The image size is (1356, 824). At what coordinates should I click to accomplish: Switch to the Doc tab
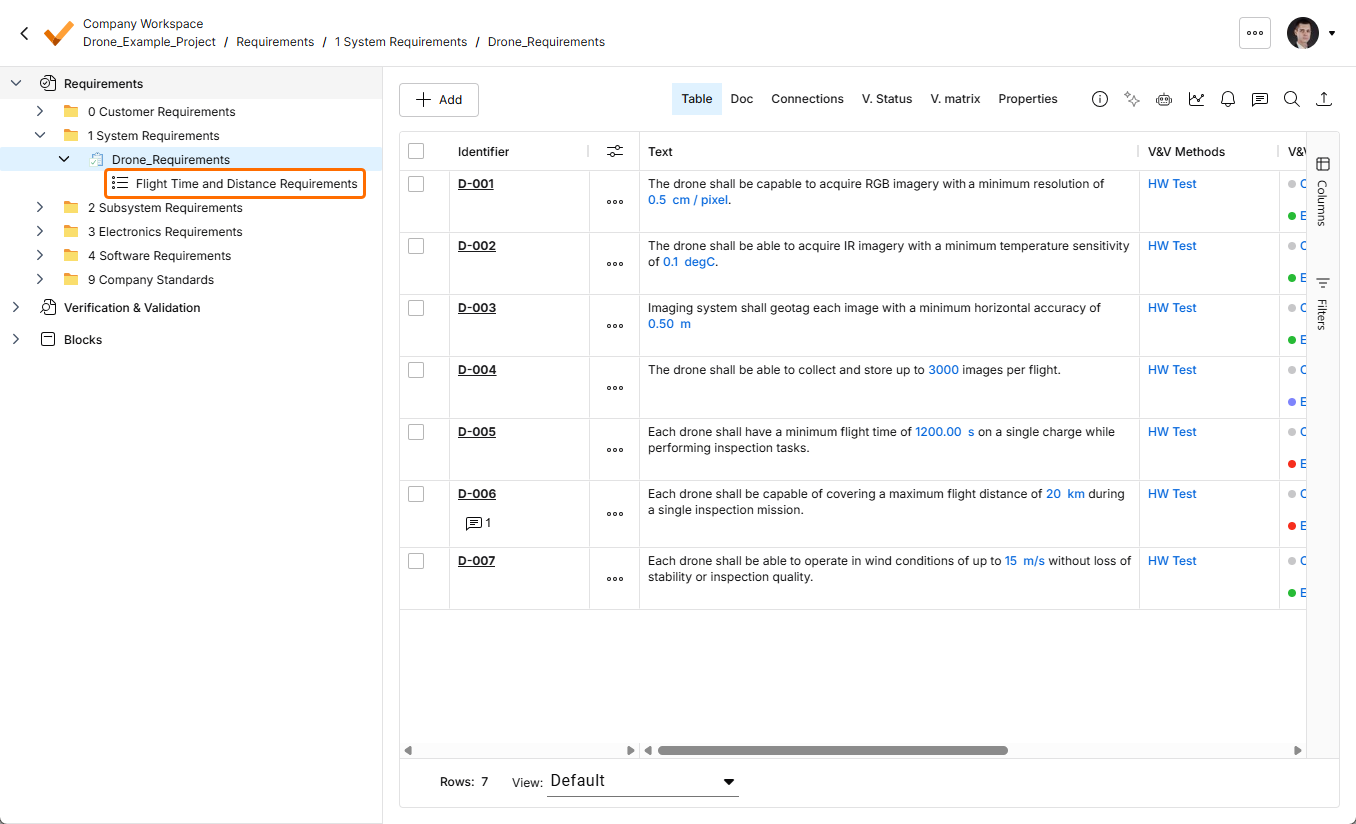[742, 99]
